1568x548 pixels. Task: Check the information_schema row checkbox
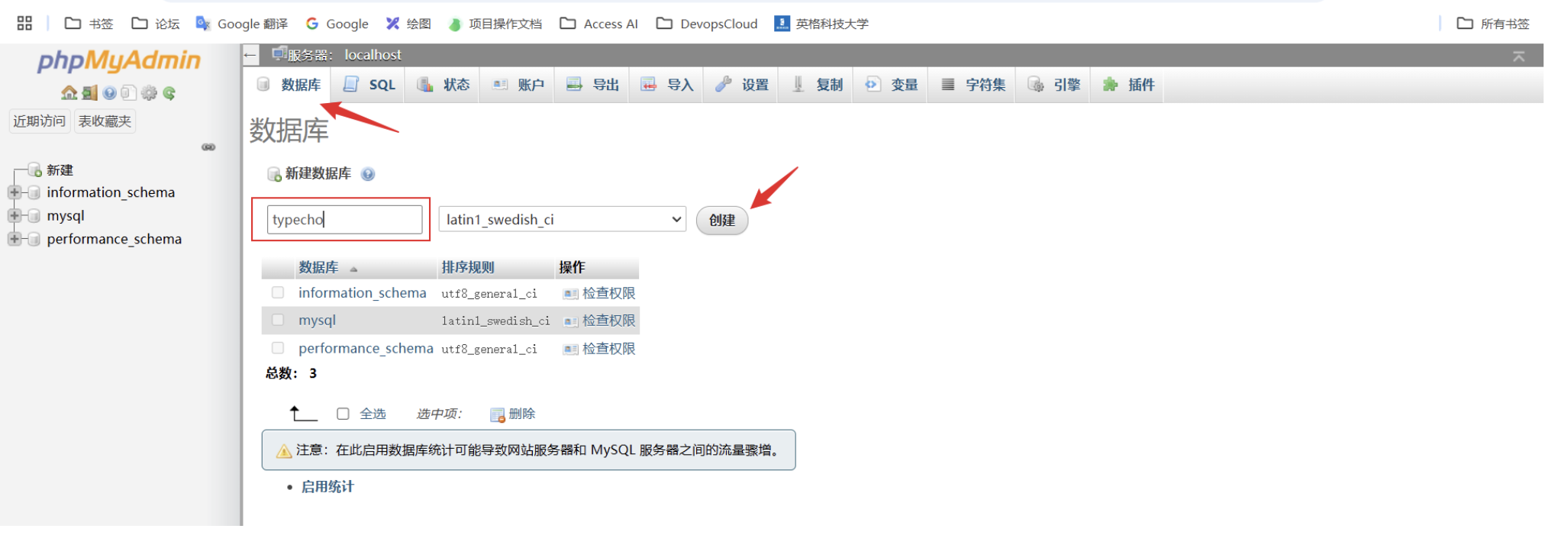coord(278,293)
